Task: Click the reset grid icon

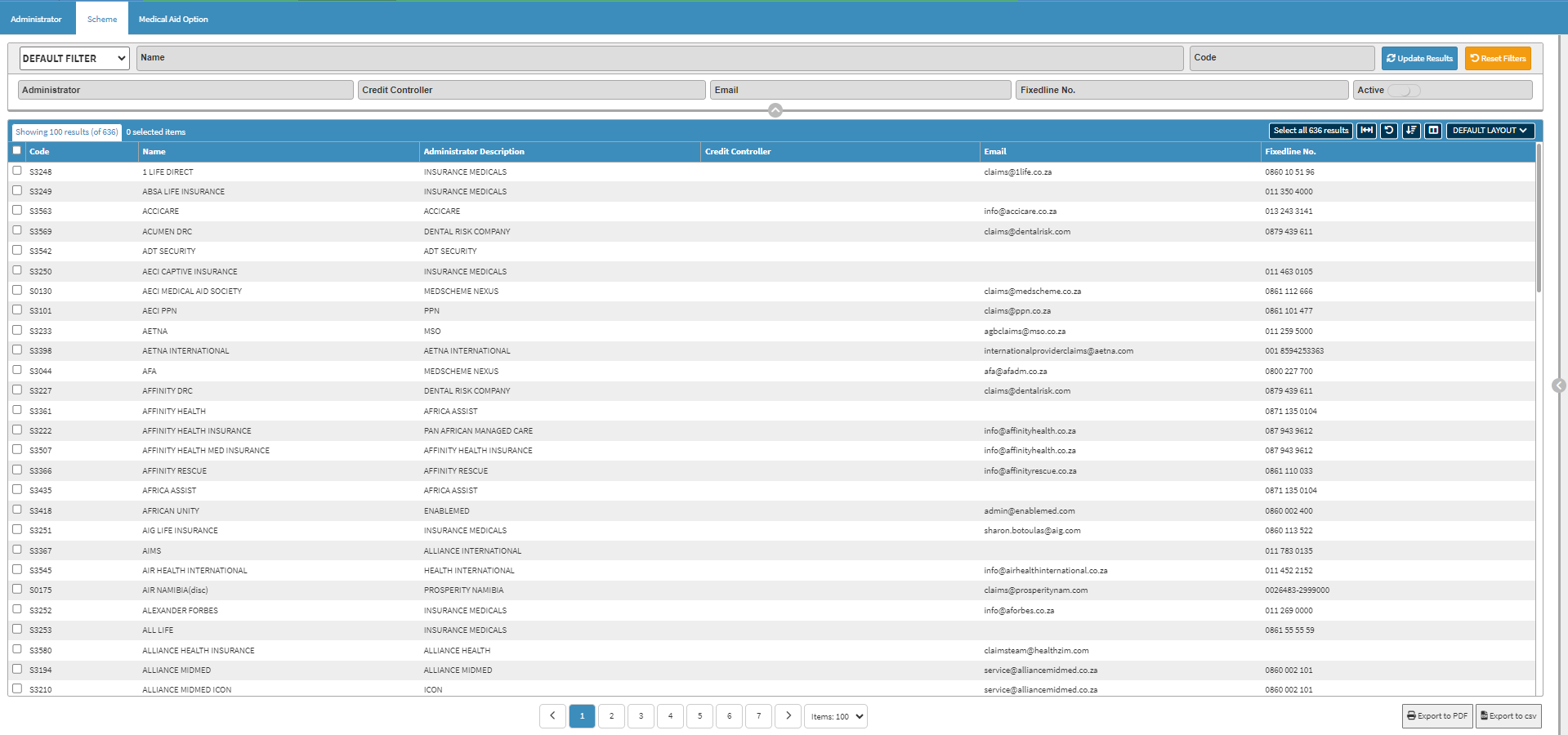Action: (x=1388, y=131)
